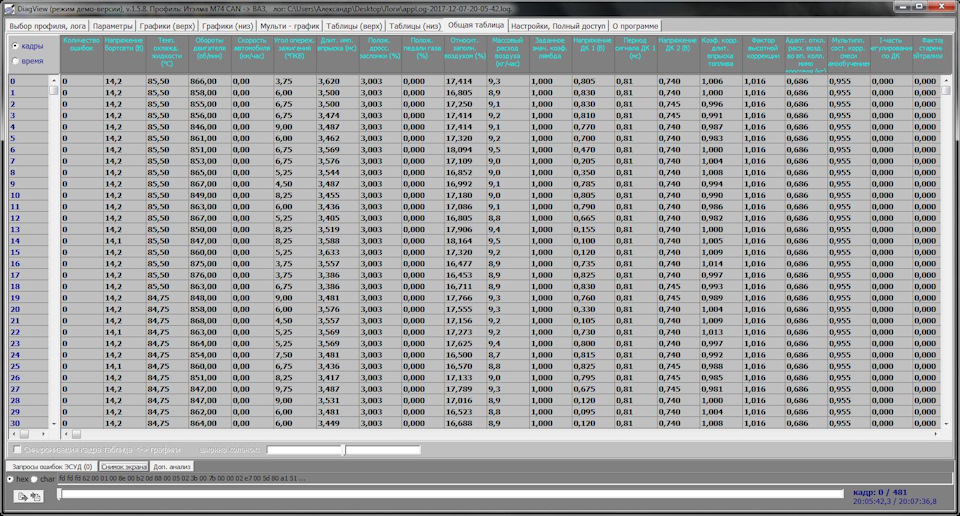Screen dimensions: 960x516
Task: Select the 'время' radio button
Action: click(14, 61)
